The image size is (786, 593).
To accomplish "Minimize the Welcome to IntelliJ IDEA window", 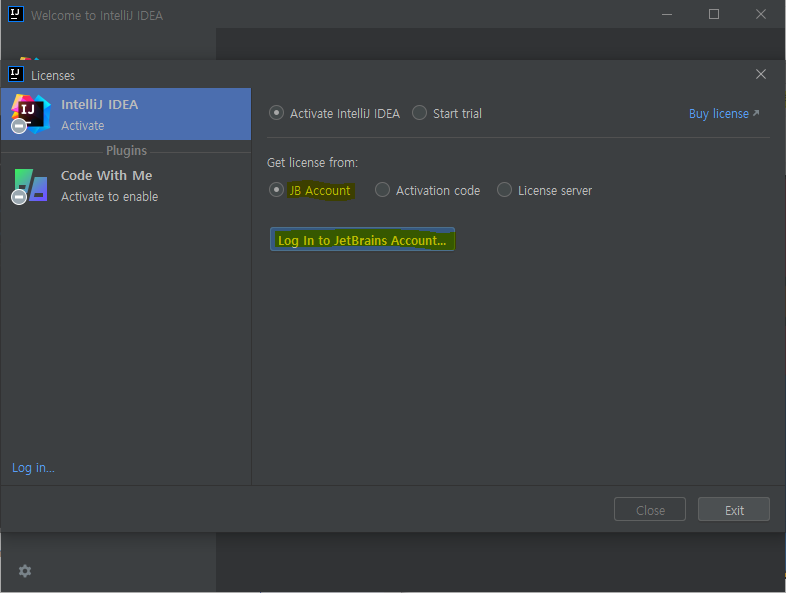I will click(667, 15).
